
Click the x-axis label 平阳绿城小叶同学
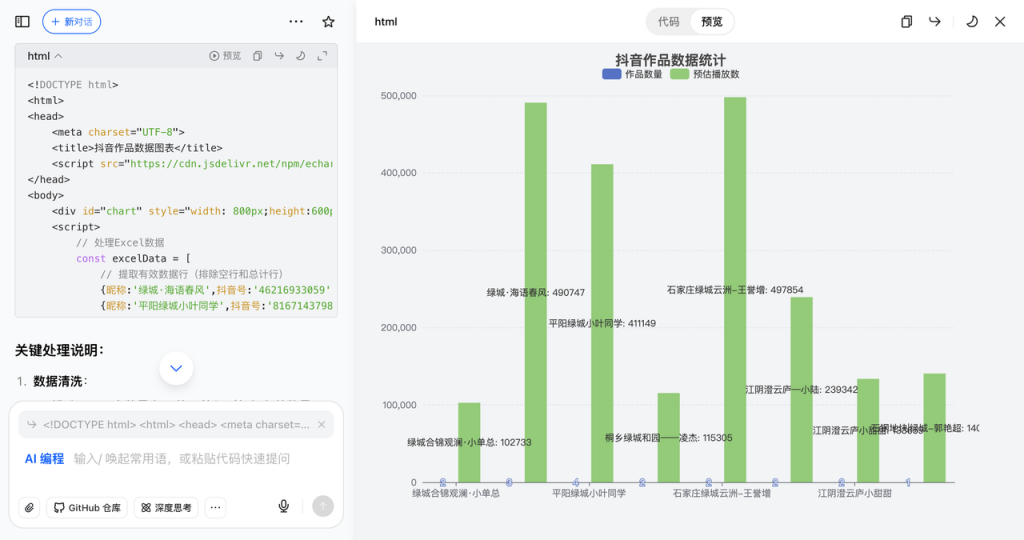click(x=589, y=493)
